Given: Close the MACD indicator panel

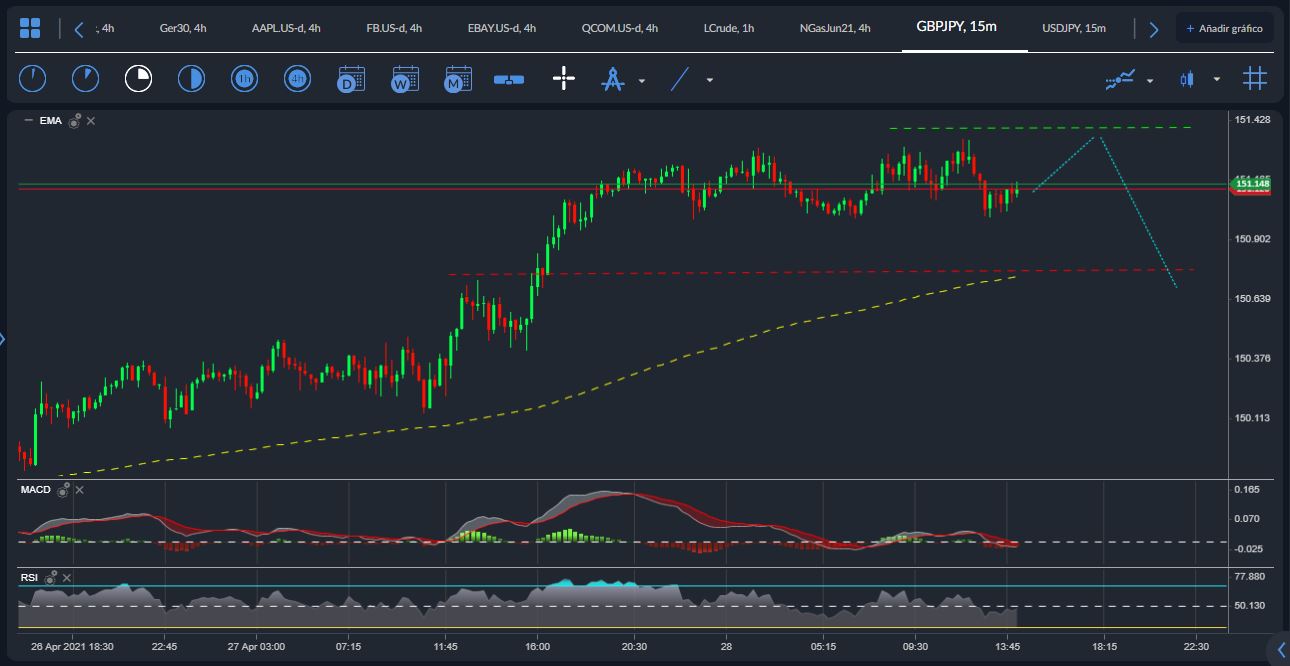Looking at the screenshot, I should click(x=80, y=490).
